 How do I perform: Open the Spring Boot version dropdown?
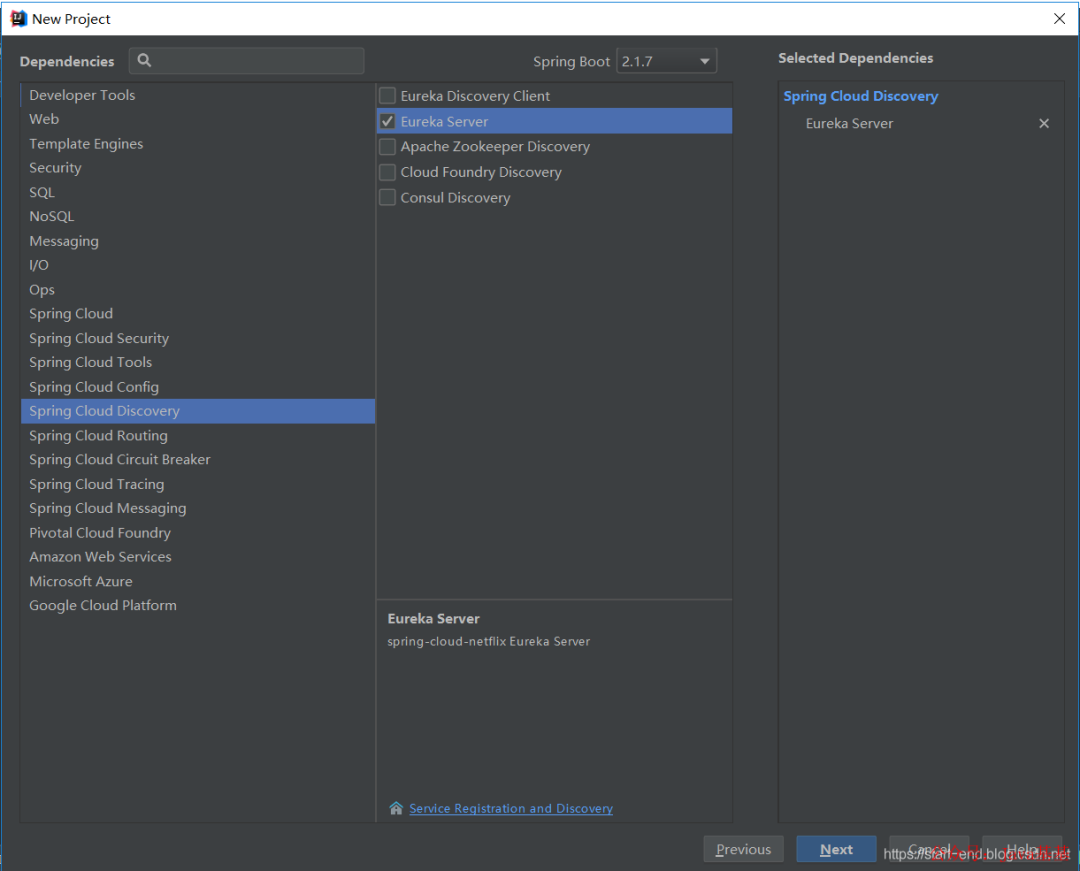tap(667, 61)
